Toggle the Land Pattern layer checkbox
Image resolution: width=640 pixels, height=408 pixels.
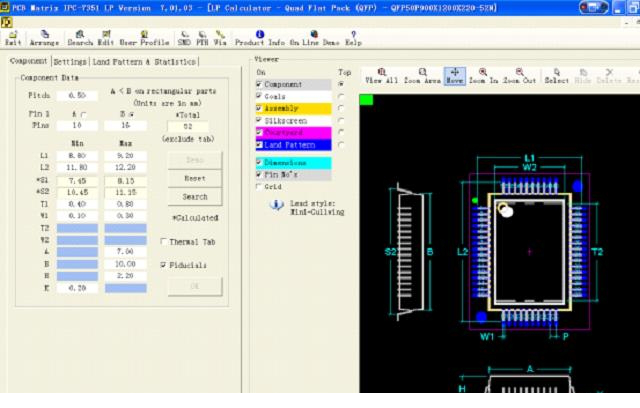pyautogui.click(x=259, y=144)
